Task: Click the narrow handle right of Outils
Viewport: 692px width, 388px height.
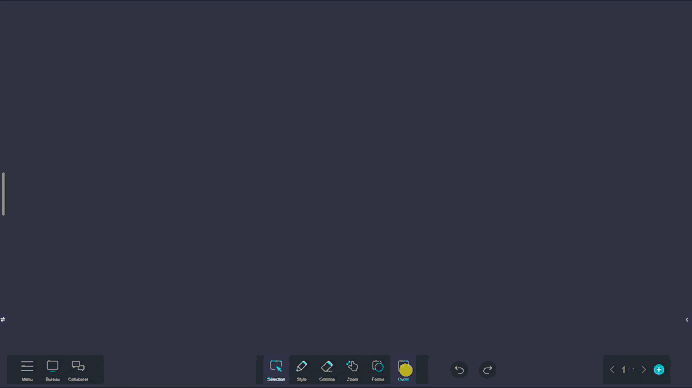Action: click(422, 369)
